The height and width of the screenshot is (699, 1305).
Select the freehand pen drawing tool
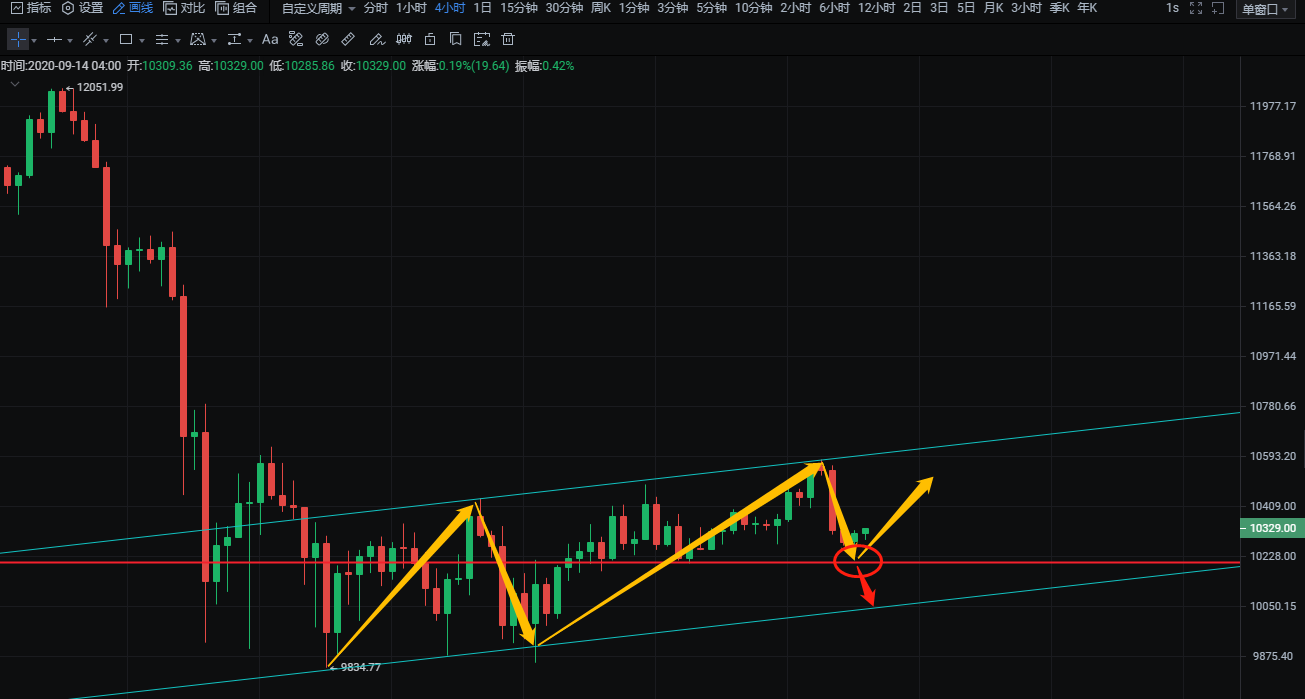(375, 40)
